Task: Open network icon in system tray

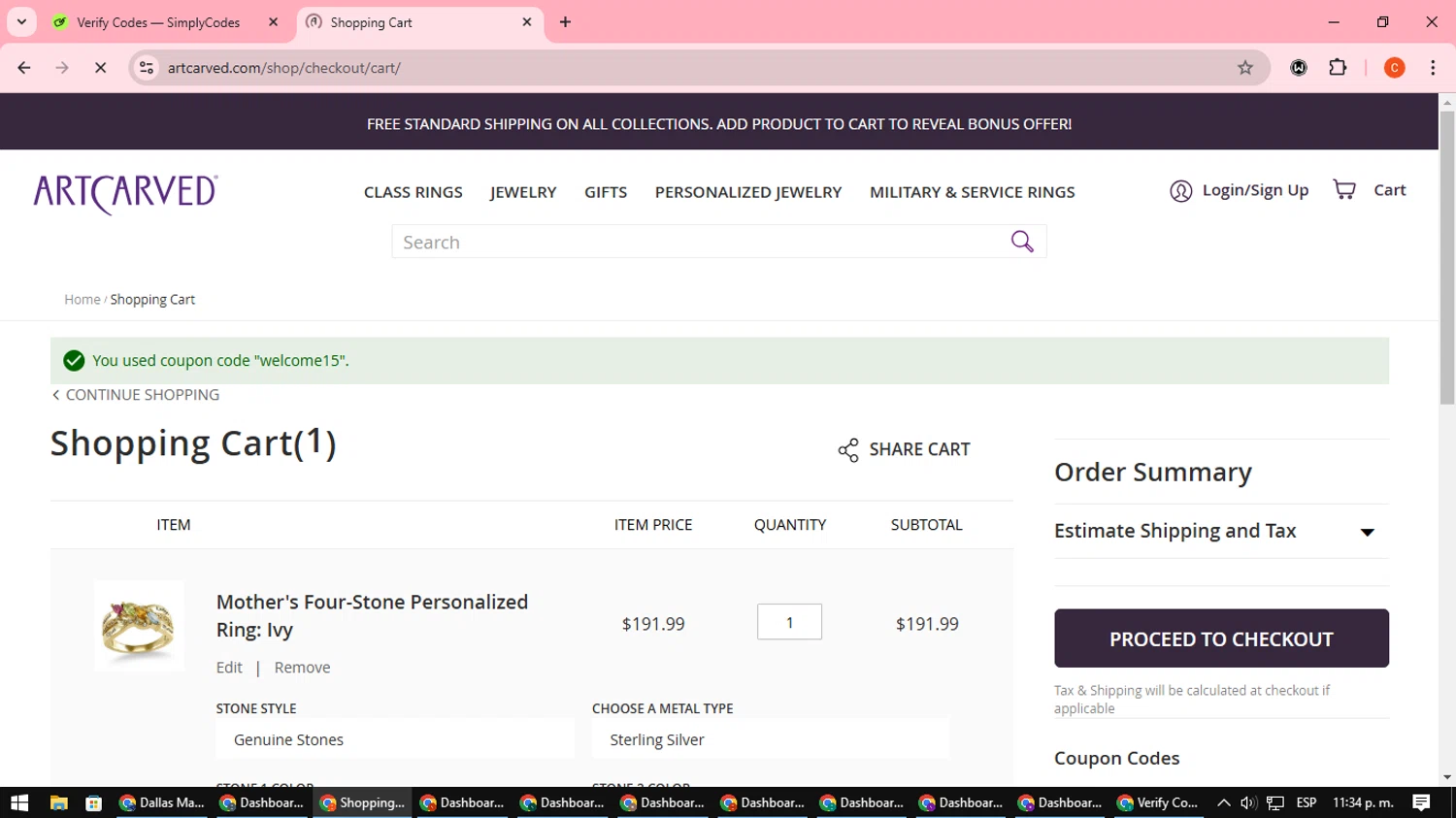Action: tap(1275, 802)
